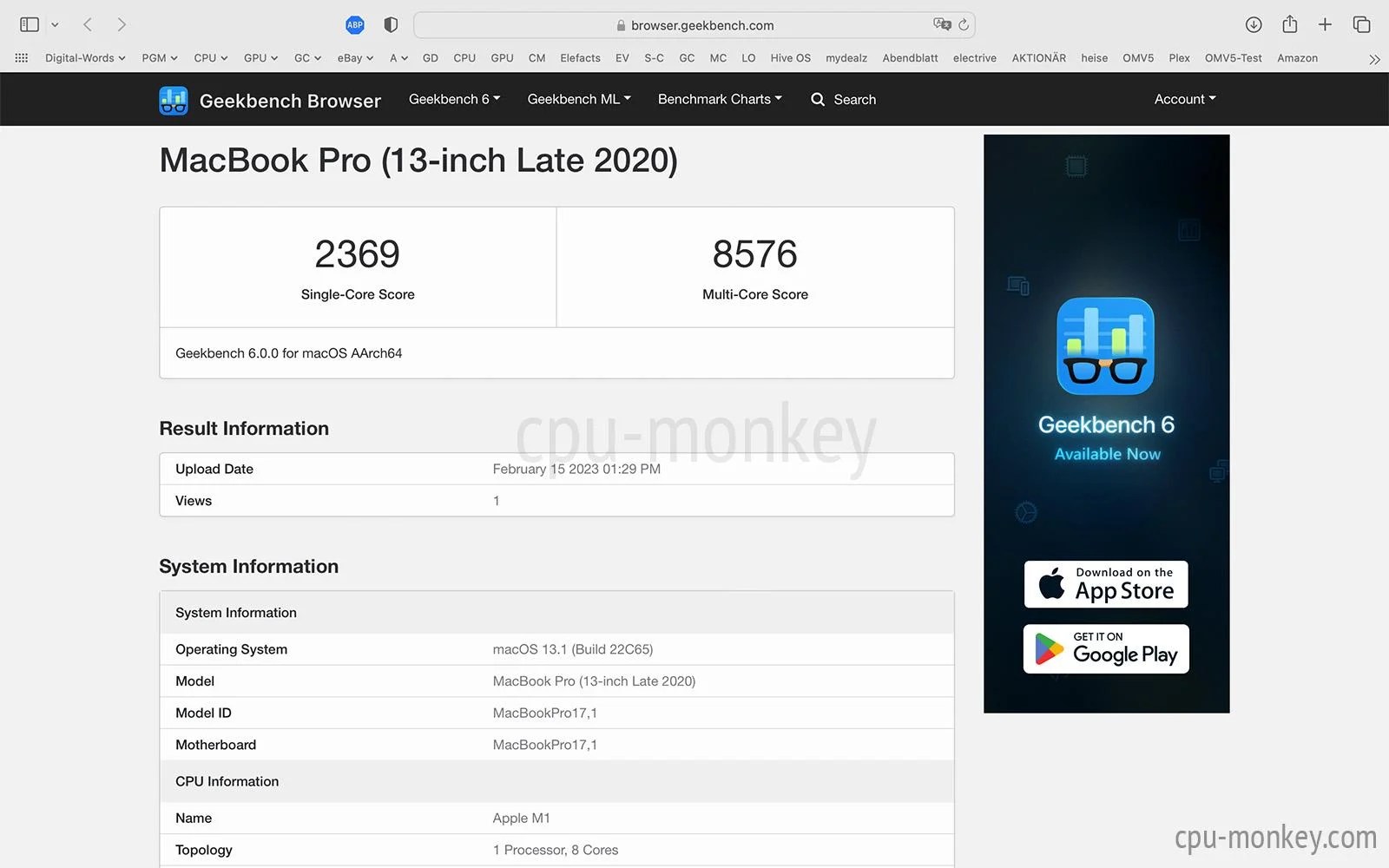Click the Downloads icon in the toolbar

(x=1254, y=24)
